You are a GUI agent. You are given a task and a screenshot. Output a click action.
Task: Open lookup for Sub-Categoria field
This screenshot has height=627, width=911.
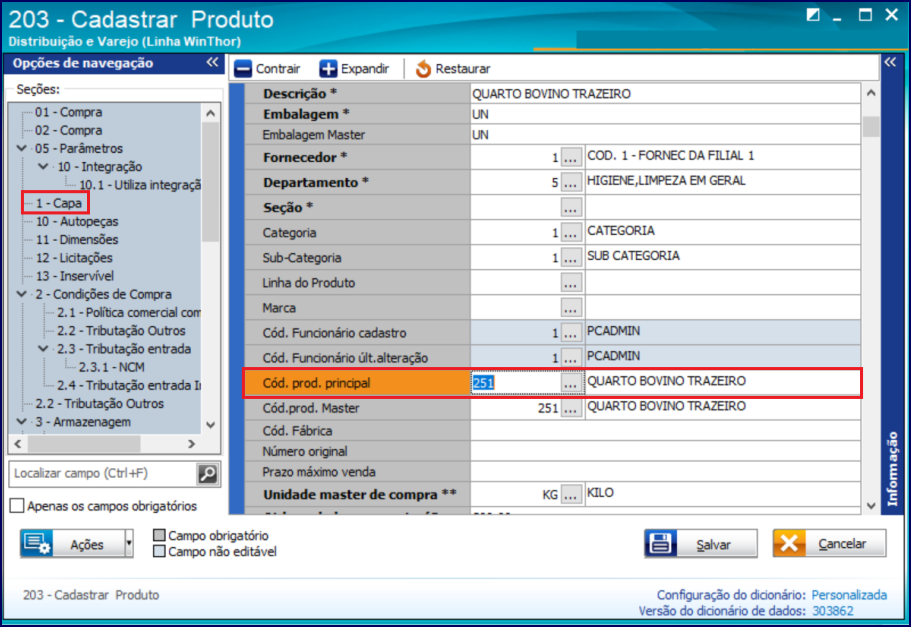(571, 257)
